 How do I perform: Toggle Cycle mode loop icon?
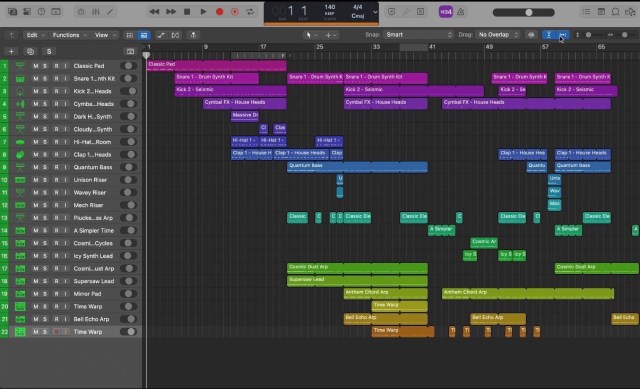point(250,12)
